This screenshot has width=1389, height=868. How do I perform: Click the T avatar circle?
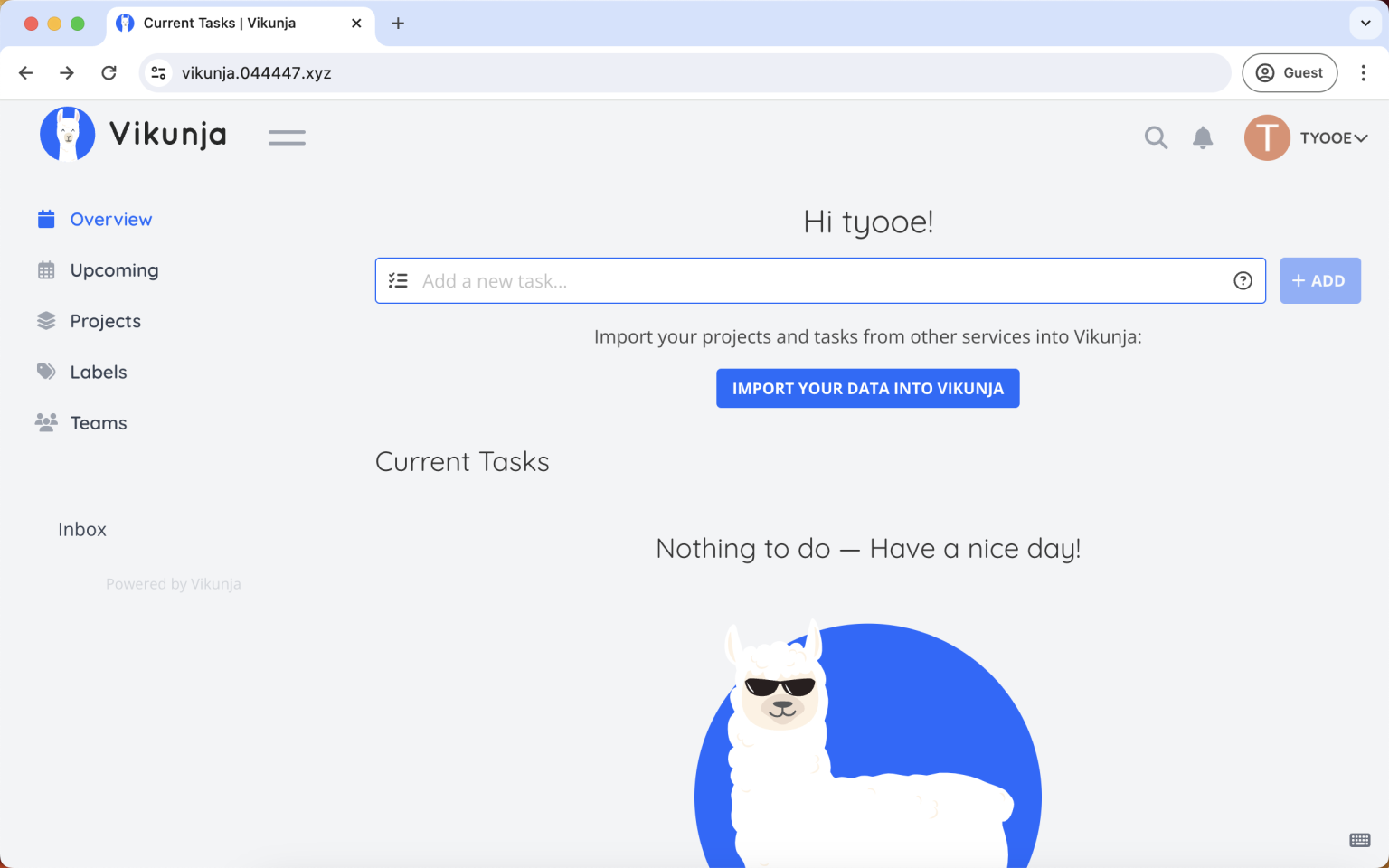pyautogui.click(x=1267, y=137)
